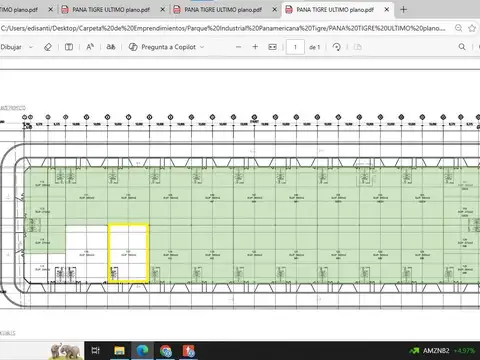Select the eraser tool
480x360 pixels.
(48, 47)
